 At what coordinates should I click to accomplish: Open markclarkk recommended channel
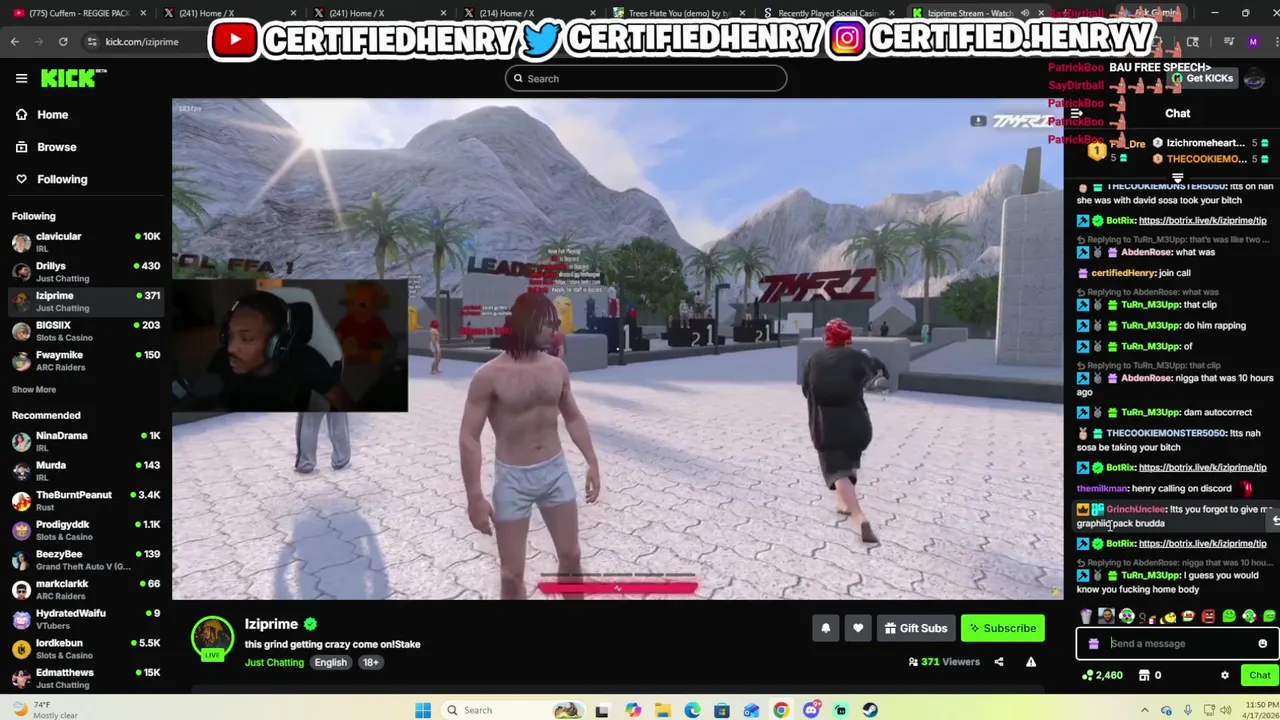click(x=86, y=589)
